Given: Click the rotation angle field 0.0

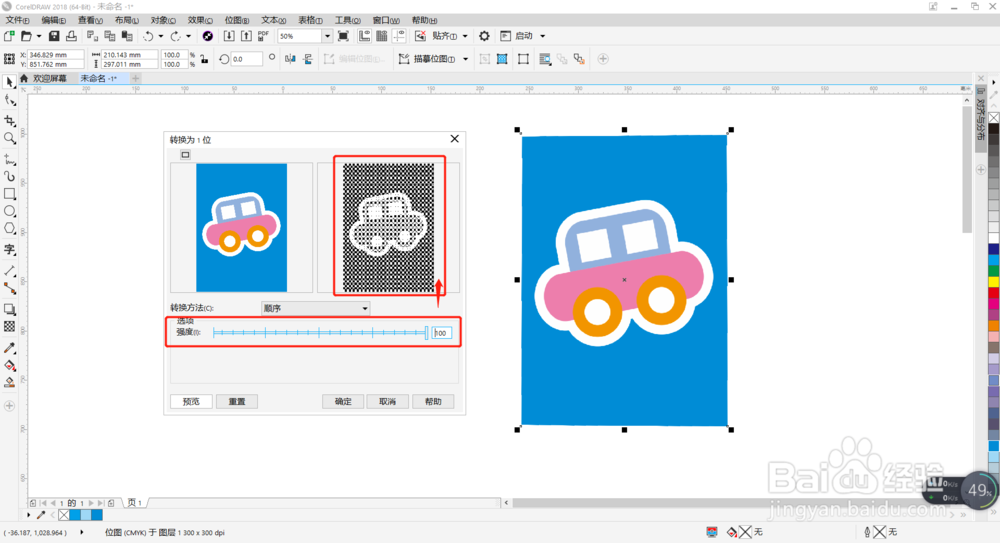Looking at the screenshot, I should coord(246,59).
